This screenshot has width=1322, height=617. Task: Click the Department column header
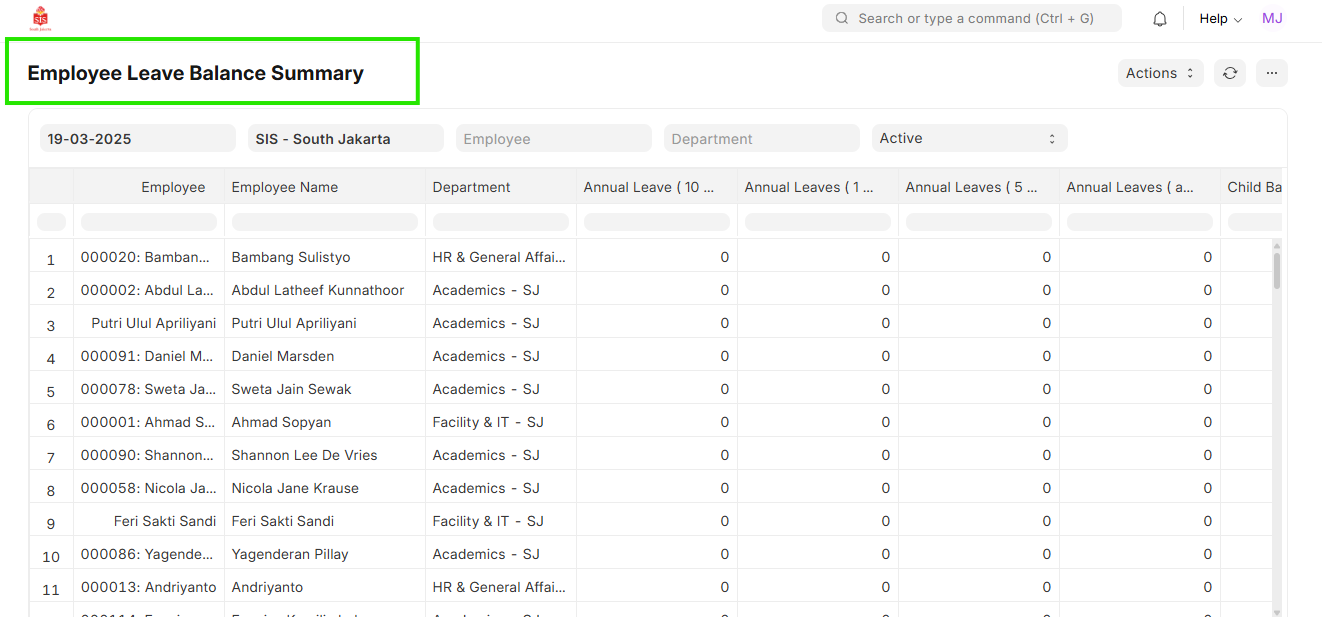tap(471, 187)
